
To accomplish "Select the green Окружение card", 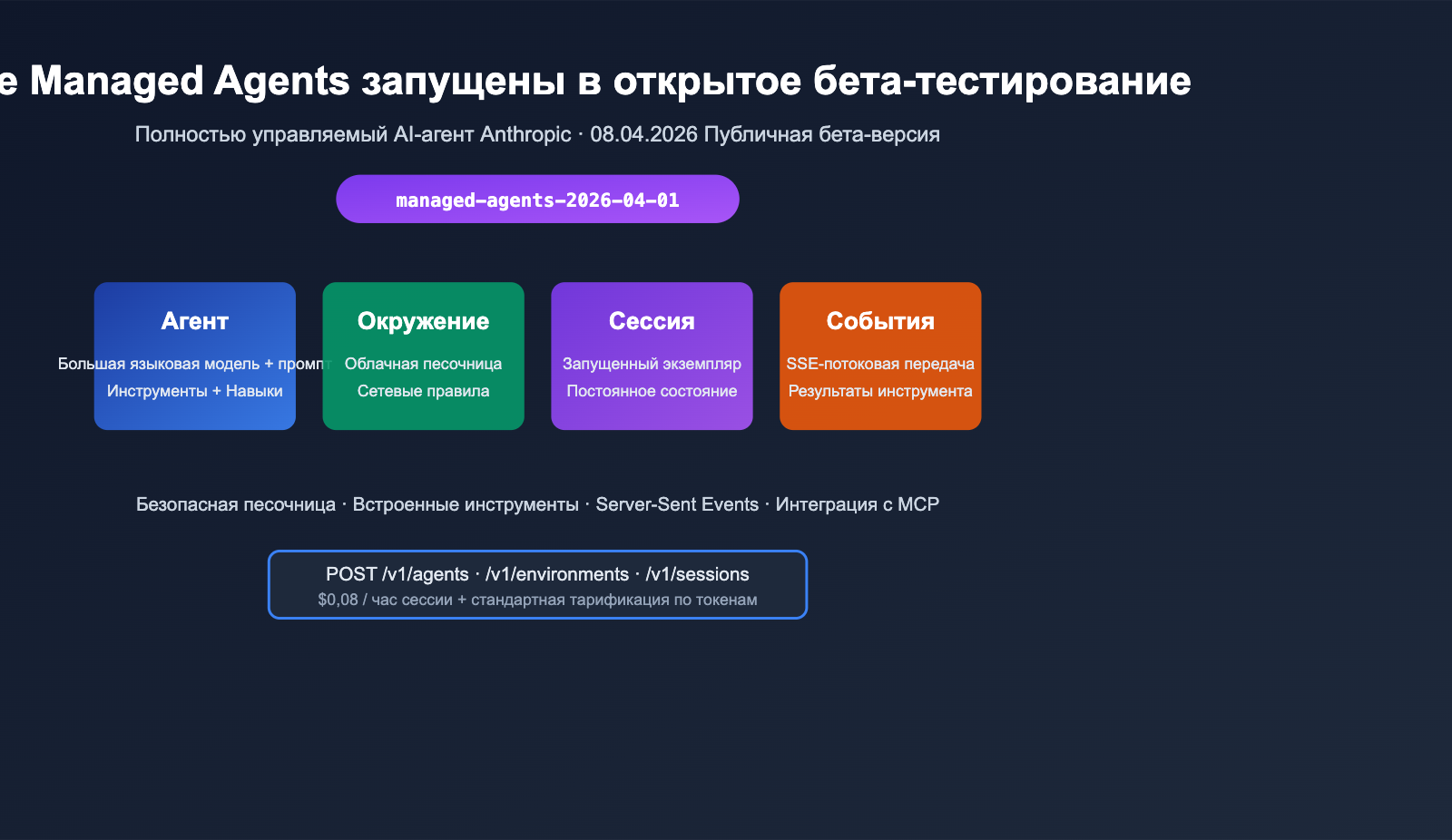I will tap(423, 356).
